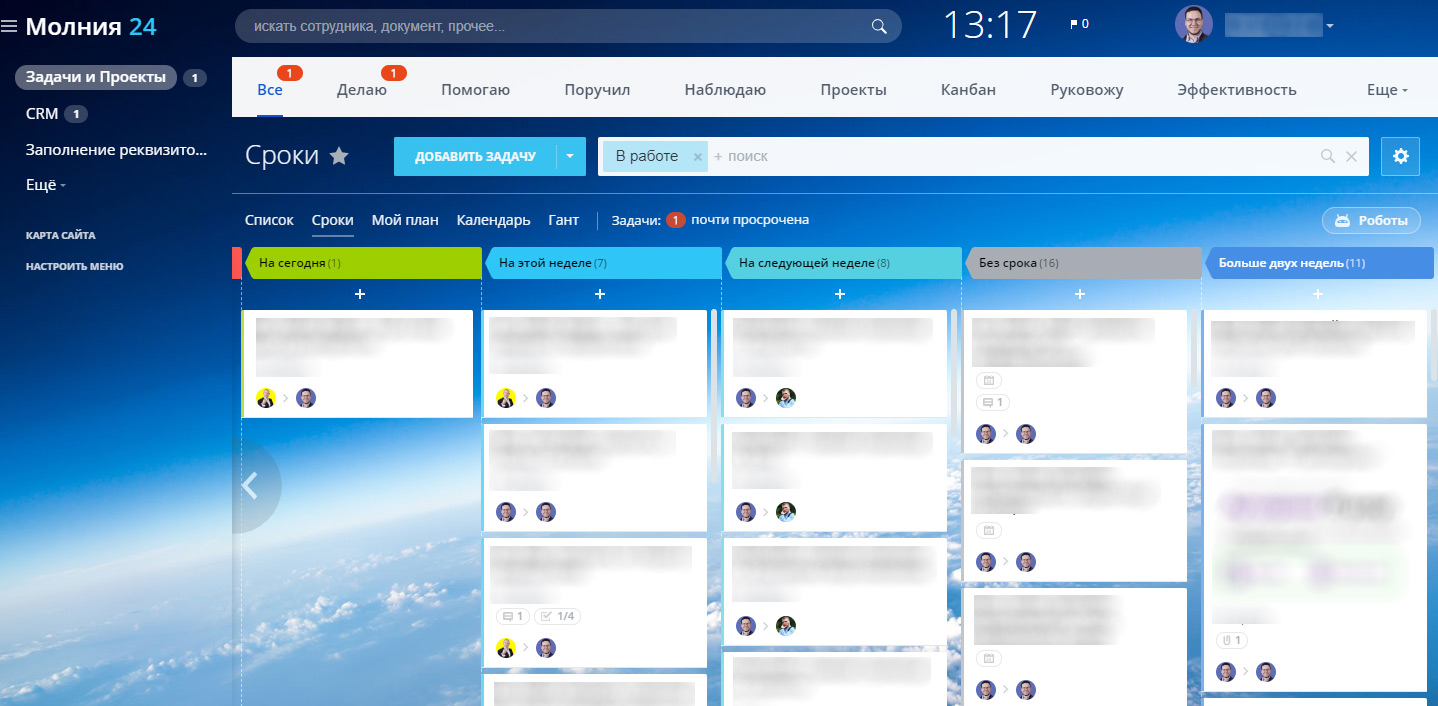The image size is (1438, 706).
Task: Click the ДОБАВИТЬ ЗАДАЧУ button
Action: click(x=475, y=157)
